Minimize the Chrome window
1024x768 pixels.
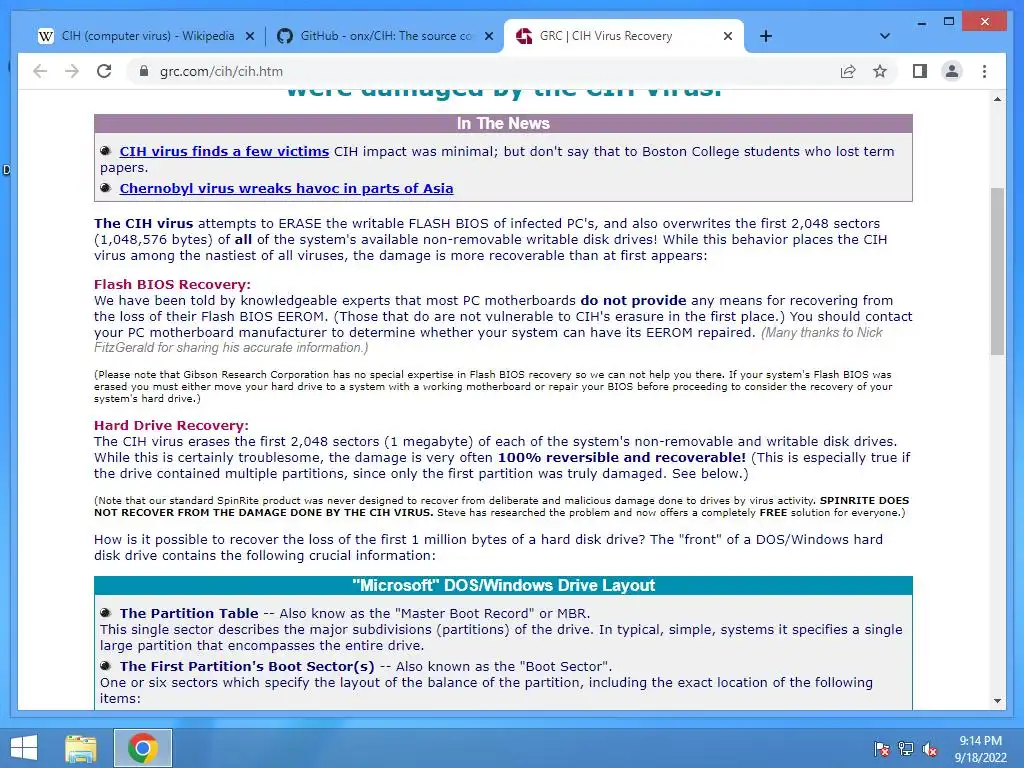pos(921,22)
